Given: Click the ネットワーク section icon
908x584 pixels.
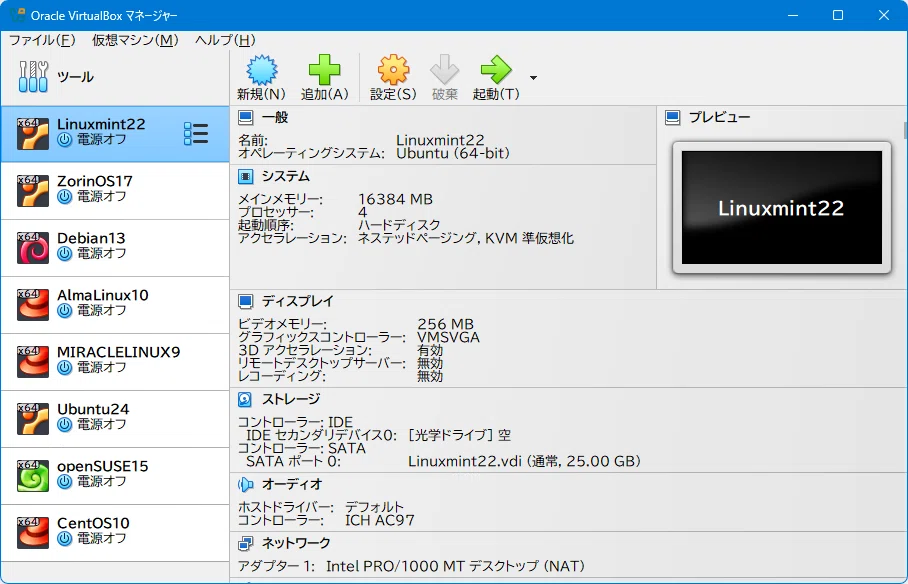Looking at the screenshot, I should [x=246, y=543].
